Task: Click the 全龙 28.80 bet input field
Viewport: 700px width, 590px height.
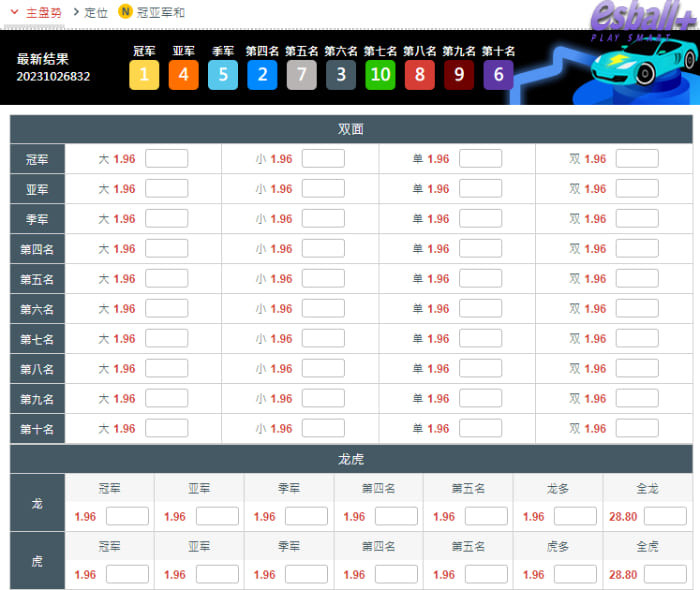Action: click(x=665, y=516)
